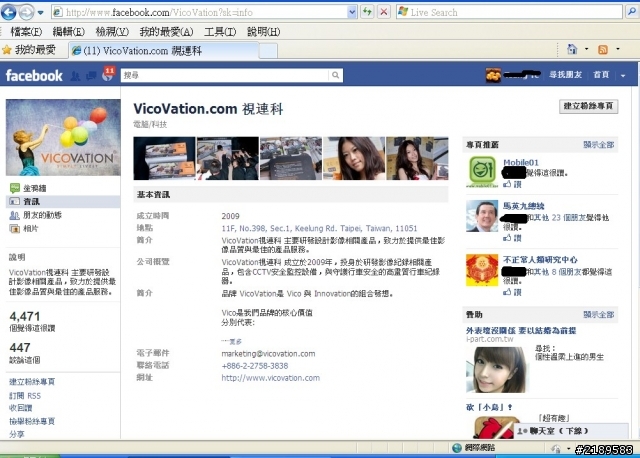Image resolution: width=640 pixels, height=458 pixels.
Task: Open notifications globe with 11 badge
Action: point(107,75)
